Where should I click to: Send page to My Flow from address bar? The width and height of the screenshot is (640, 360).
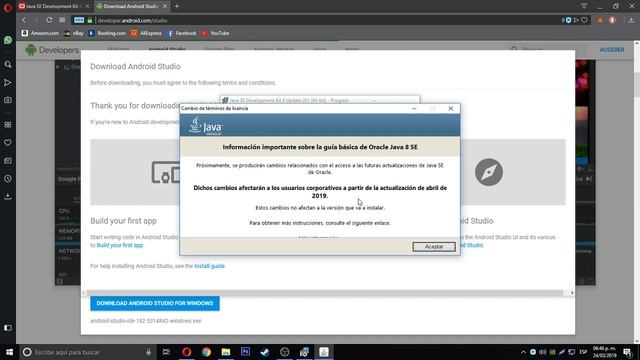576,20
